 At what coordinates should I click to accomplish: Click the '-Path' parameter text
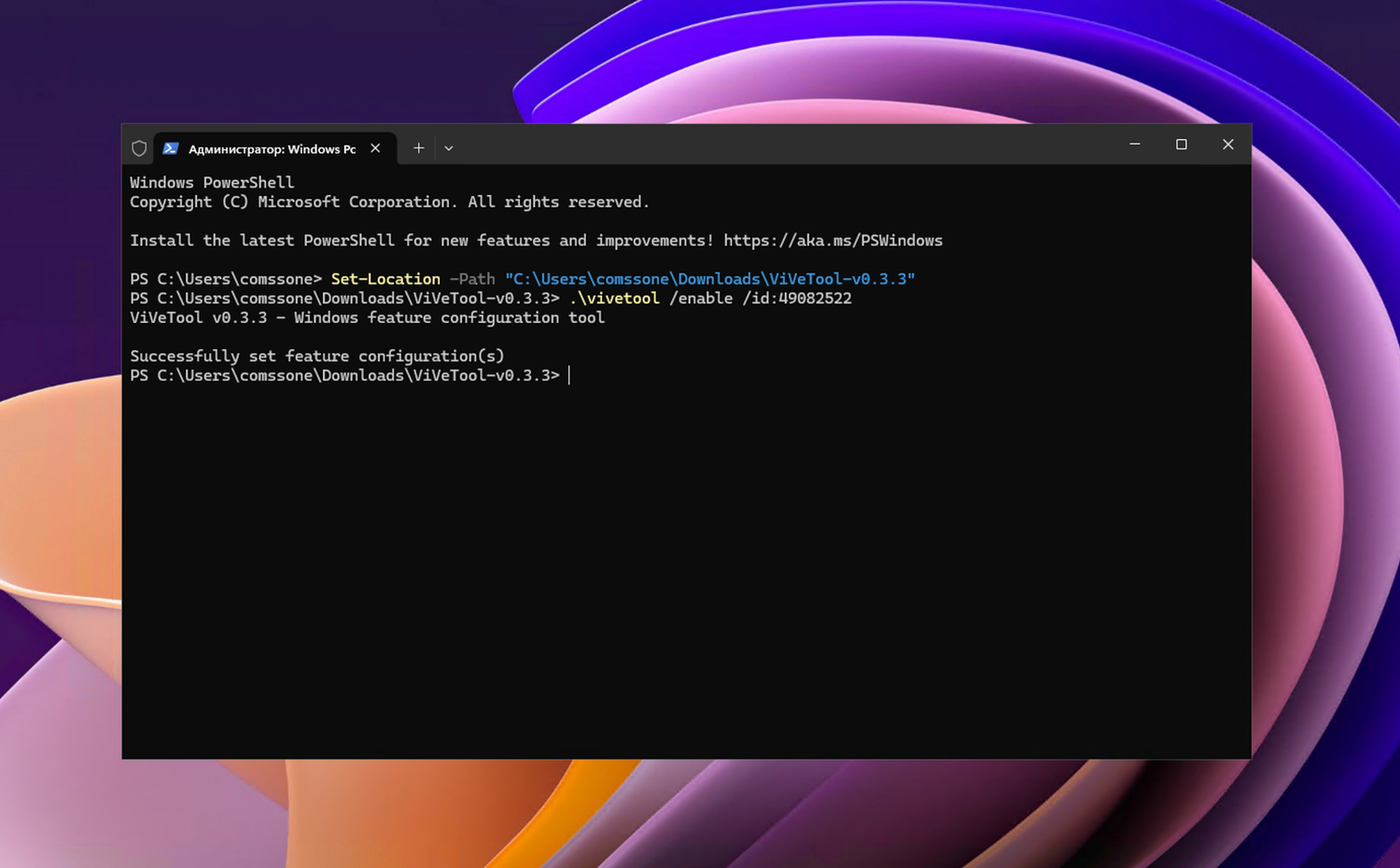(472, 279)
